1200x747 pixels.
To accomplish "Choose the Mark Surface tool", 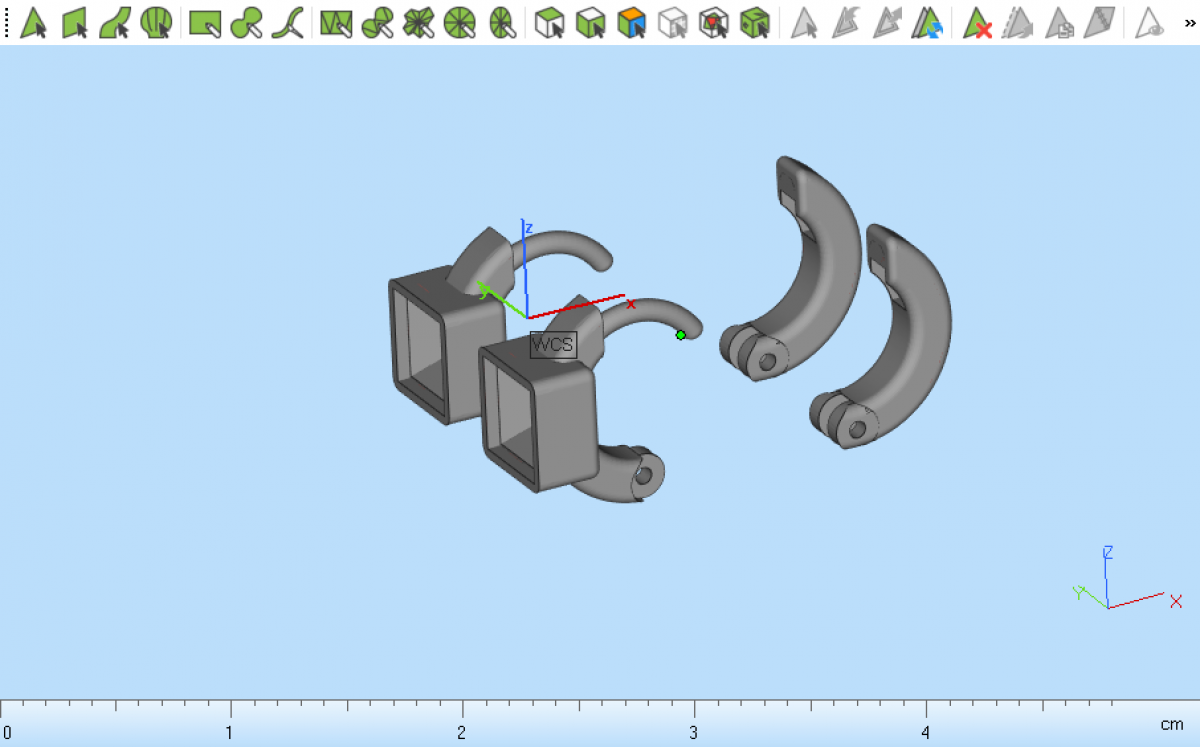I will click(x=115, y=22).
